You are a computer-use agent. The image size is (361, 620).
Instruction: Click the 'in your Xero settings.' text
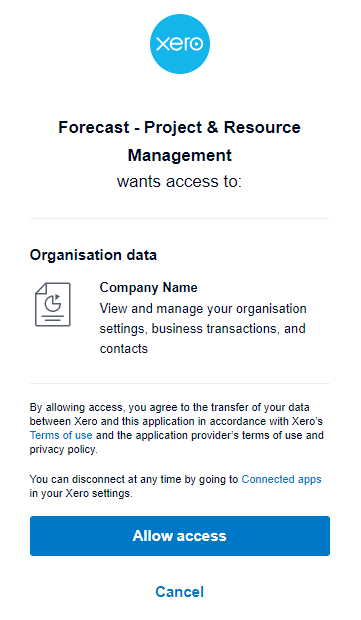tap(81, 493)
